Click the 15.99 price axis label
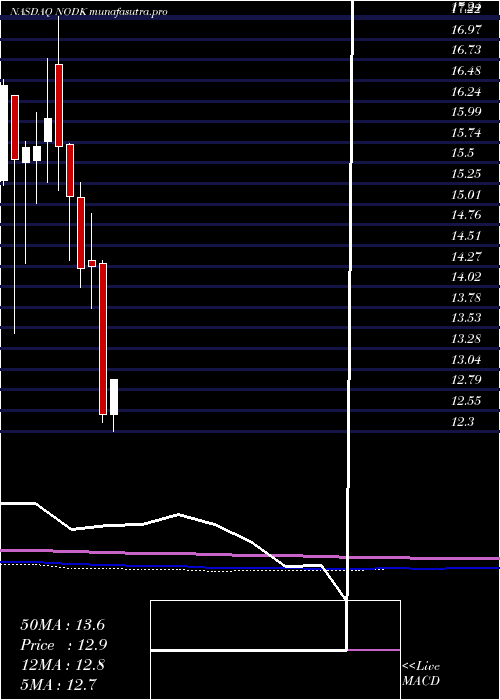This screenshot has width=500, height=700. click(467, 112)
